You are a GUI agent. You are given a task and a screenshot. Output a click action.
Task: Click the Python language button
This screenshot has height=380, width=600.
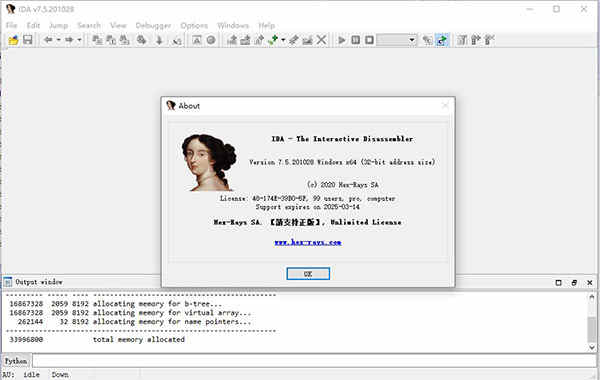[x=16, y=361]
